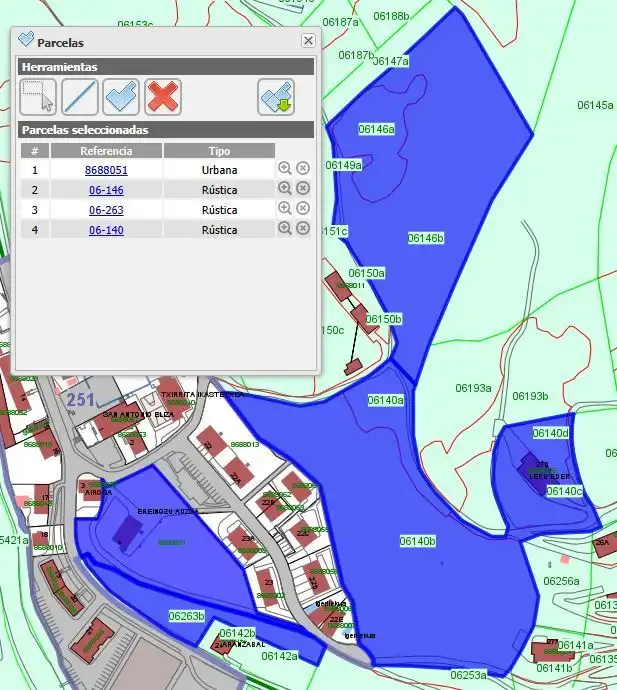
Task: Open reference link 8688051
Action: pos(106,170)
